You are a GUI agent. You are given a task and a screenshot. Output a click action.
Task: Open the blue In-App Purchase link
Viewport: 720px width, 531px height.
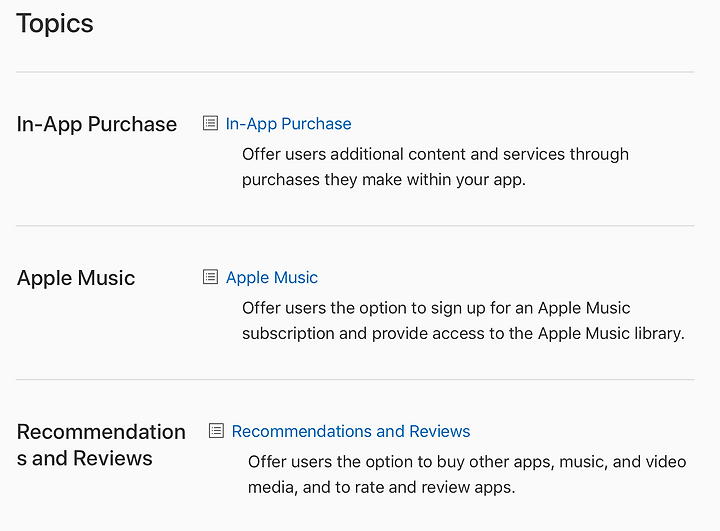[288, 124]
